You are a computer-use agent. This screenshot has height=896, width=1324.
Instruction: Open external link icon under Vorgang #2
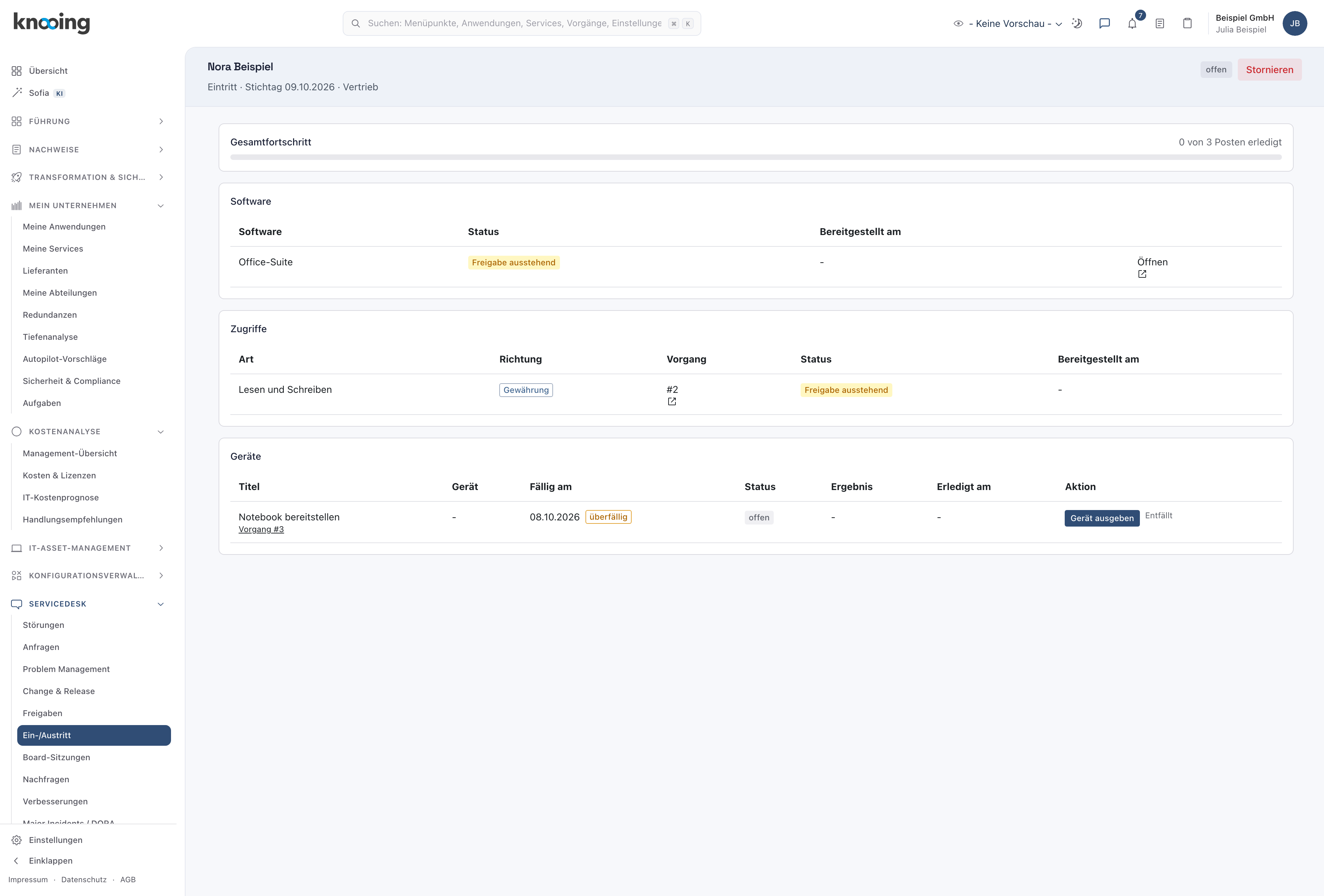[x=672, y=401]
